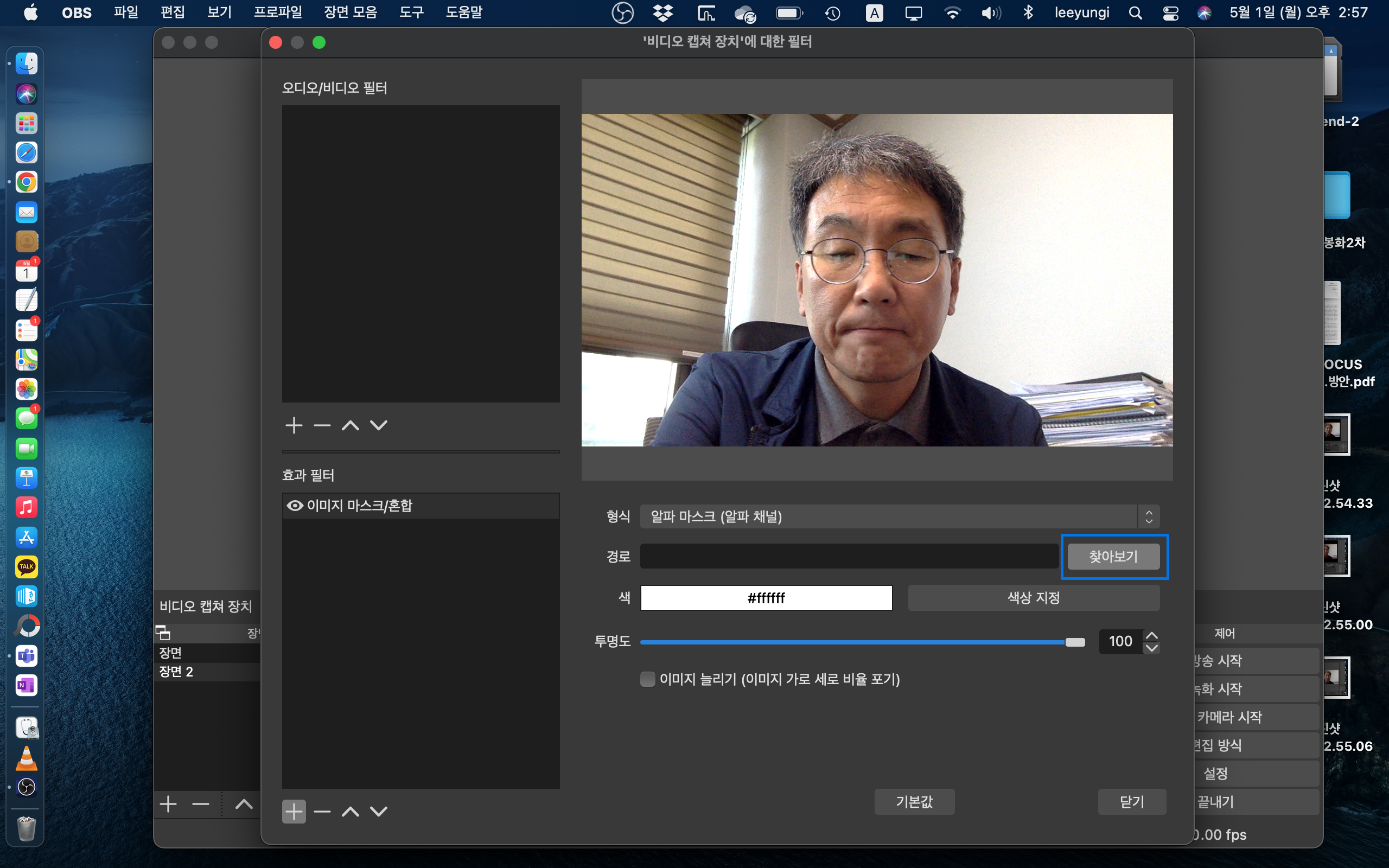Viewport: 1389px width, 868px height.
Task: Add a new effect filter with plus button
Action: coord(294,811)
